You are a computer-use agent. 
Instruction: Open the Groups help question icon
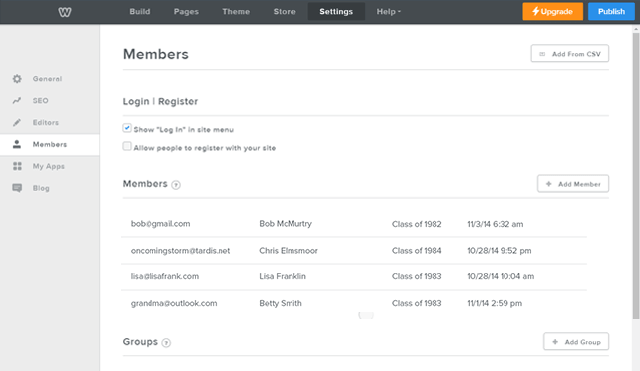166,343
